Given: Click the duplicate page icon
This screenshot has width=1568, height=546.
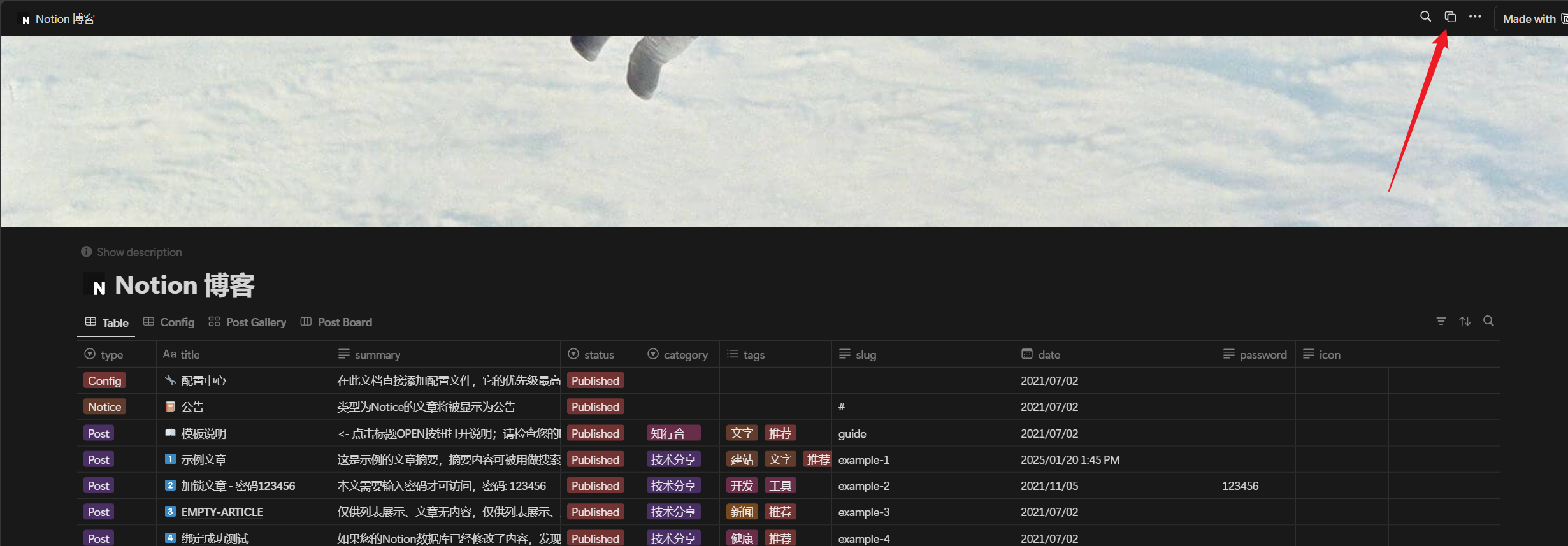Looking at the screenshot, I should tap(1450, 17).
